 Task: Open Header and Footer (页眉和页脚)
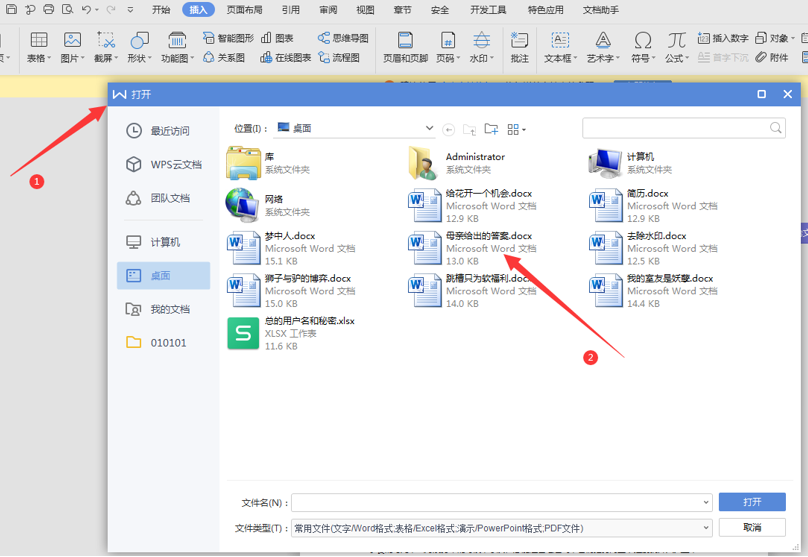tap(406, 46)
